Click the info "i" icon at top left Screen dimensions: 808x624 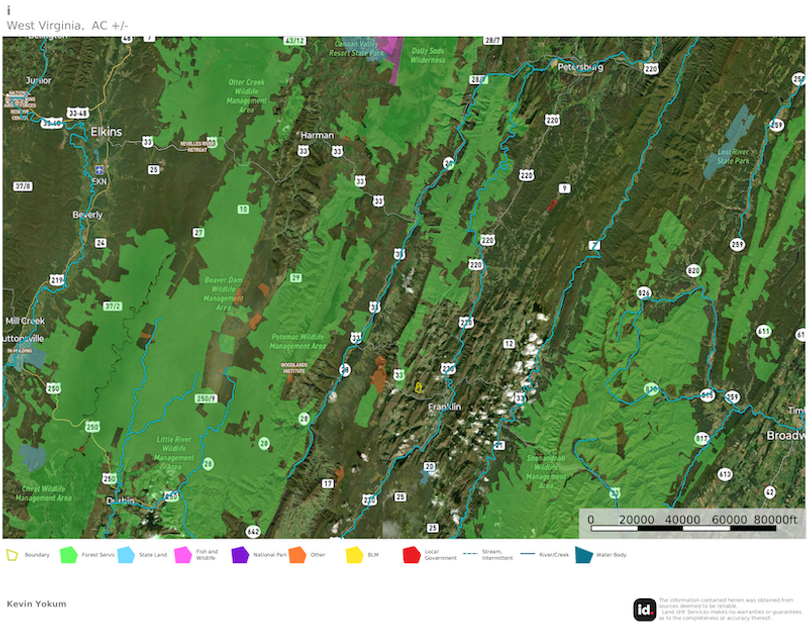[x=11, y=9]
